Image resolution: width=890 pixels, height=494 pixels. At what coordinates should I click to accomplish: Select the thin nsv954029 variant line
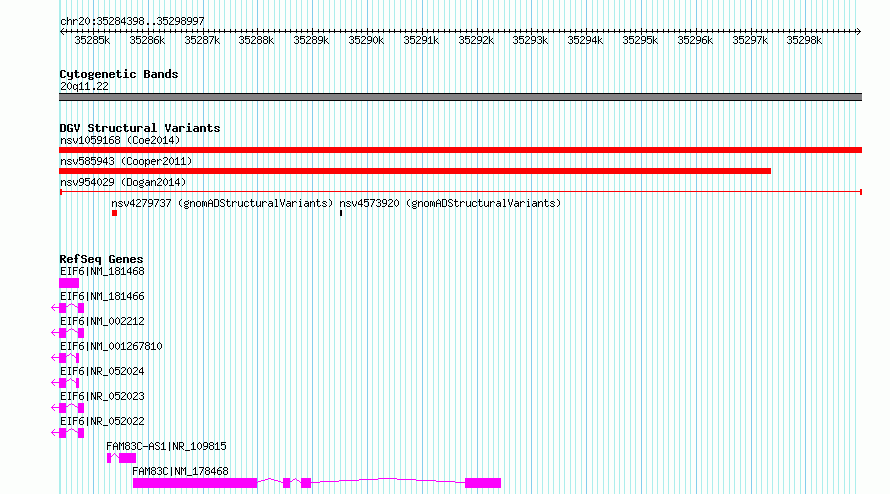click(460, 192)
